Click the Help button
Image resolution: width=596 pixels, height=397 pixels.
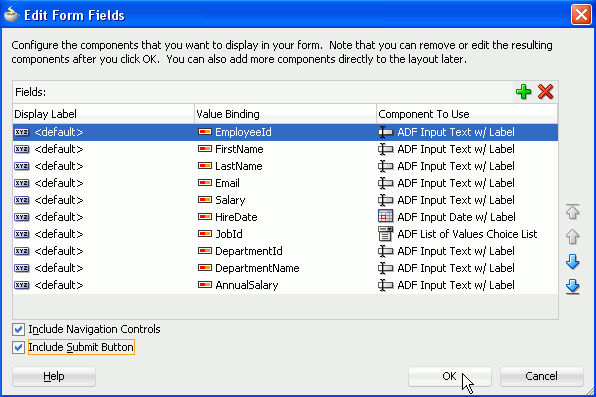[x=54, y=376]
